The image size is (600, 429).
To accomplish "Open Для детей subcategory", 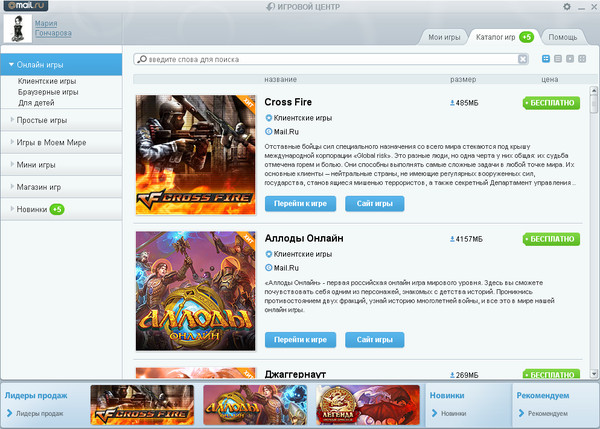I will [x=36, y=103].
